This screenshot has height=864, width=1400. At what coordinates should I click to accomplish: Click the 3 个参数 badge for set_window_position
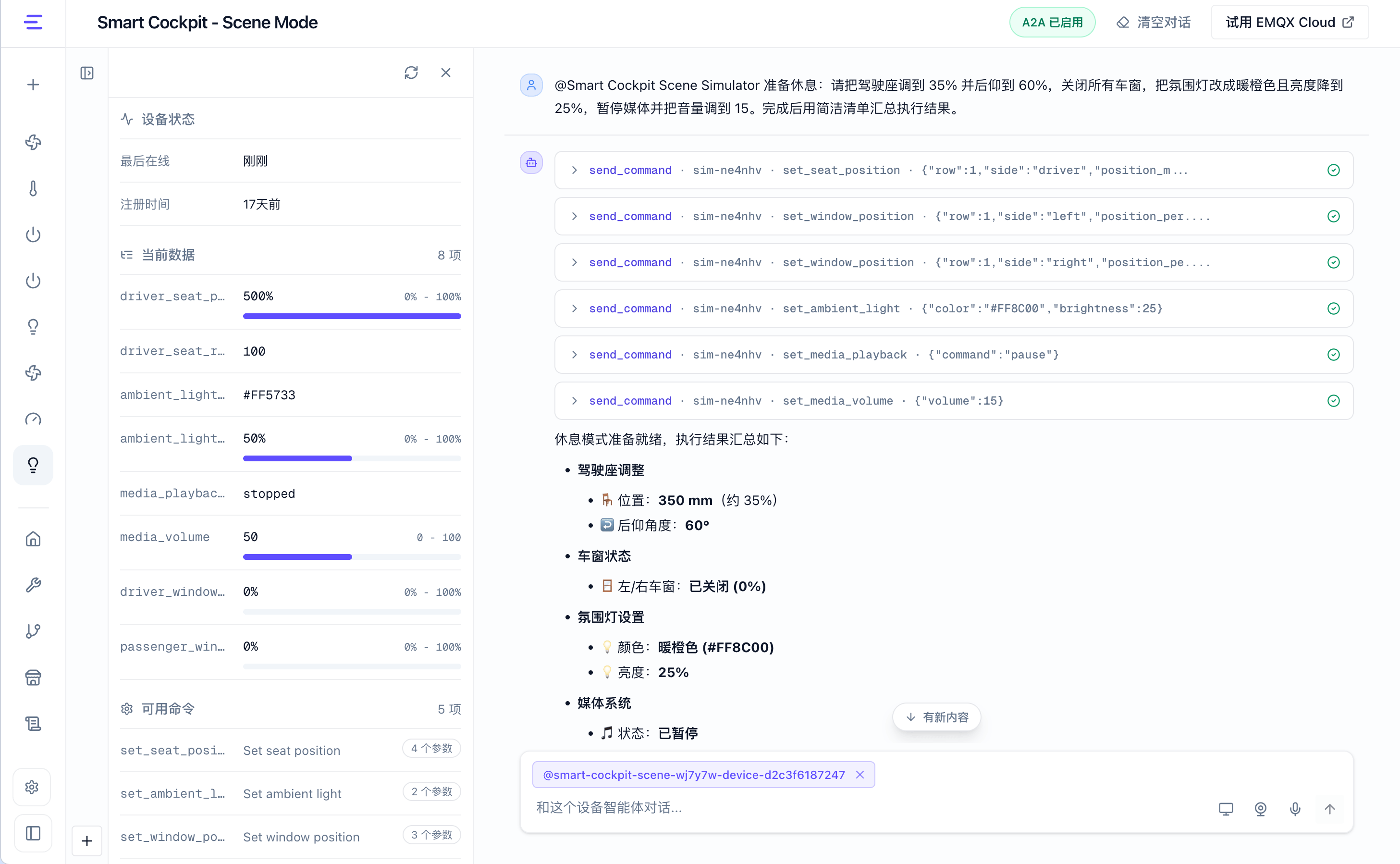tap(431, 834)
